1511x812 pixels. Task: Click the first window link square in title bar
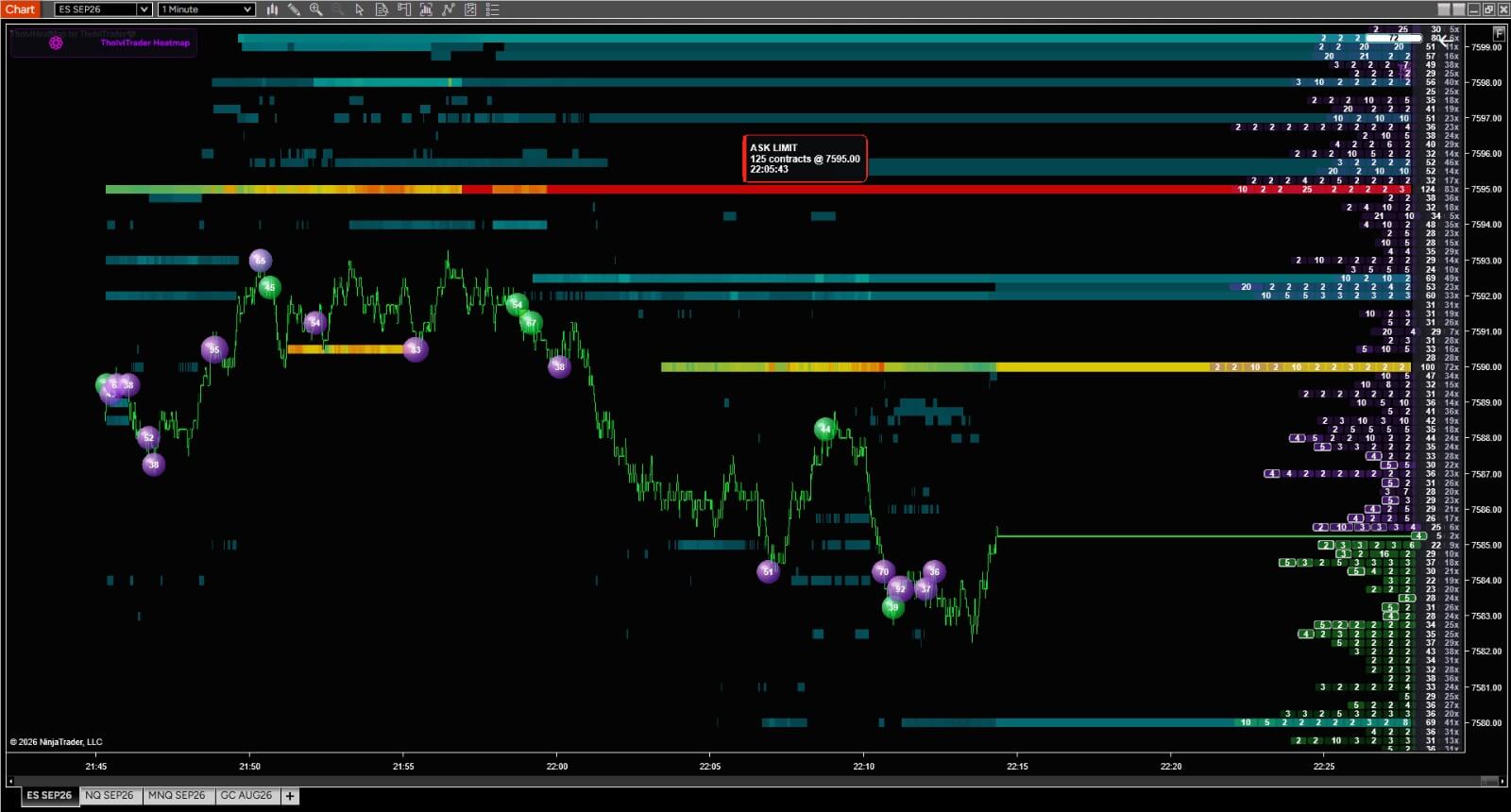pos(1443,9)
